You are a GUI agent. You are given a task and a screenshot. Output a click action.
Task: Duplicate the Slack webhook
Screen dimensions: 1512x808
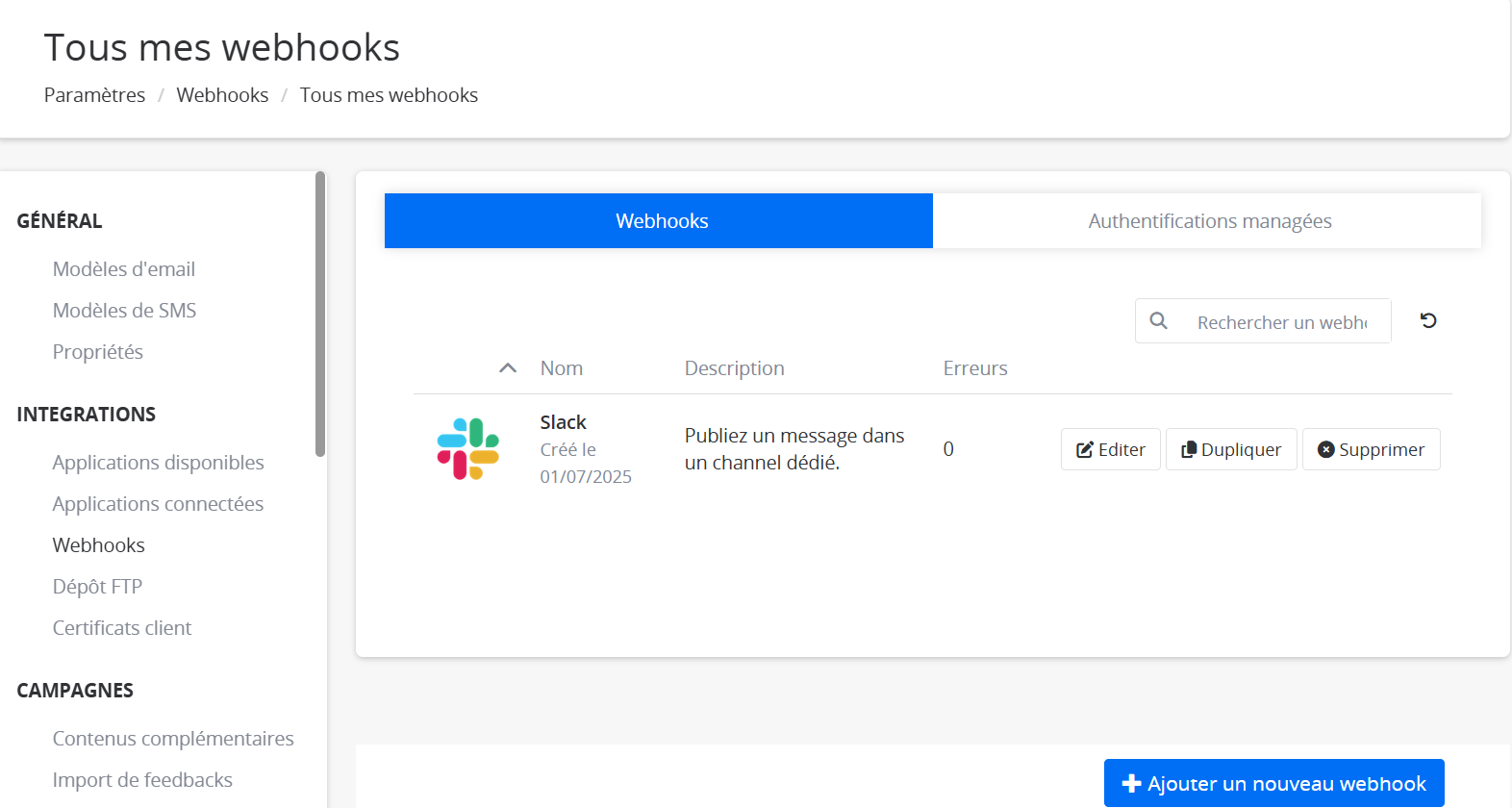tap(1231, 449)
